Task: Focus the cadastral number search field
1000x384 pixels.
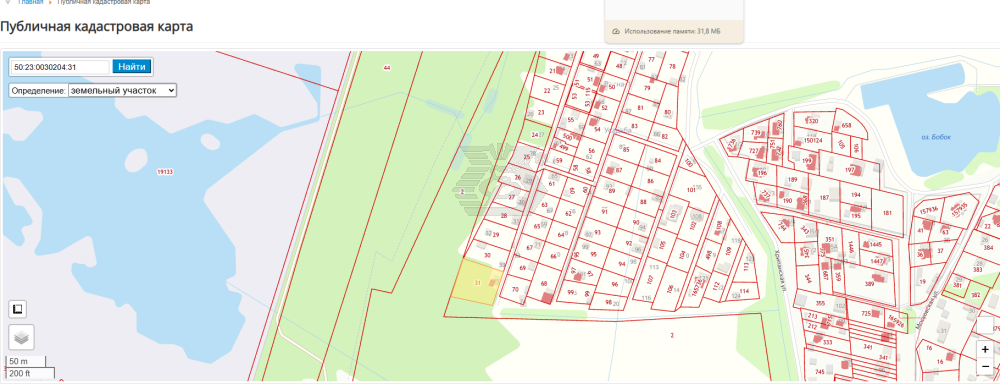Action: [x=61, y=66]
